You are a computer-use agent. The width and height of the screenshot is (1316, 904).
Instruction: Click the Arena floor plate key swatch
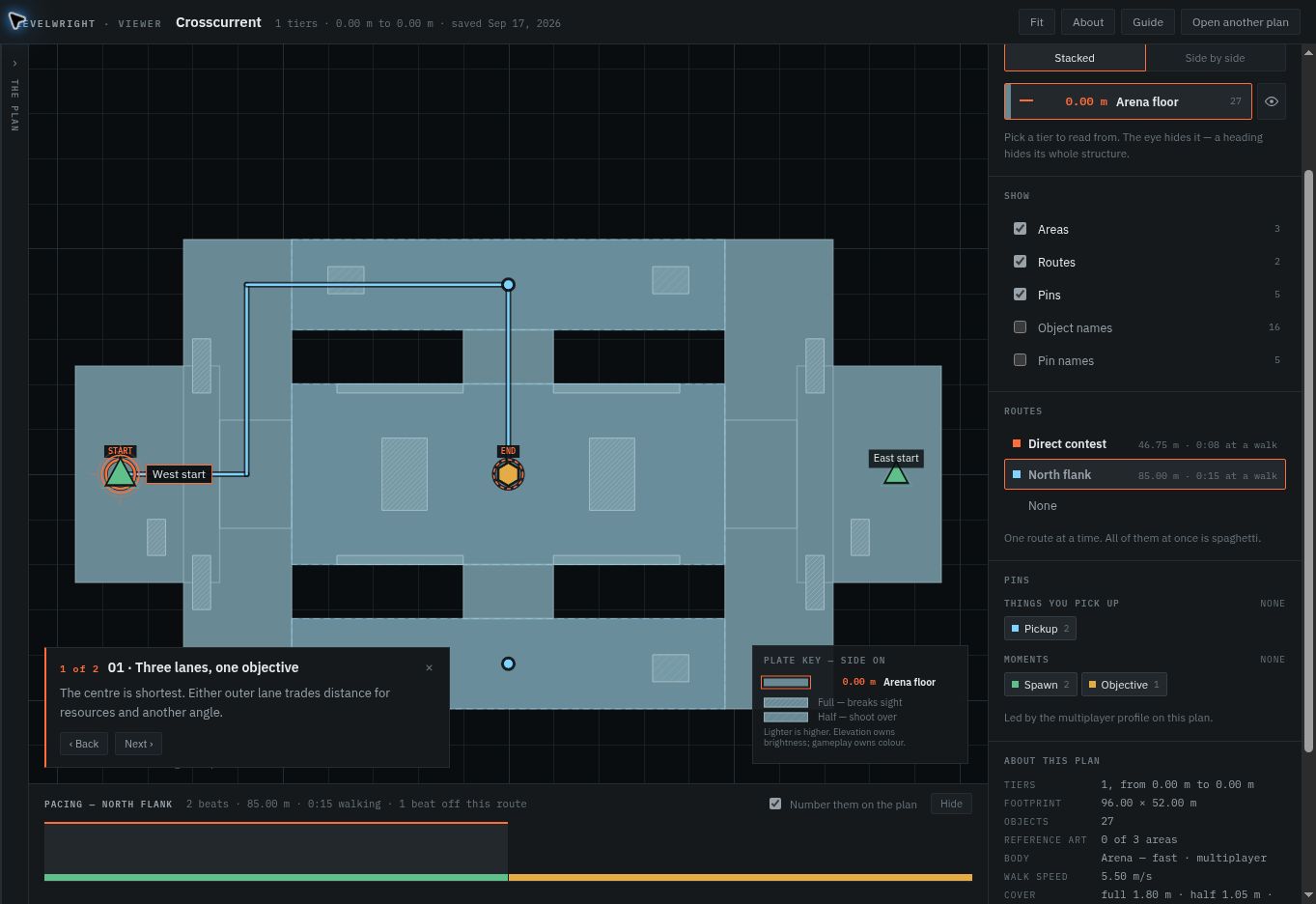point(786,682)
